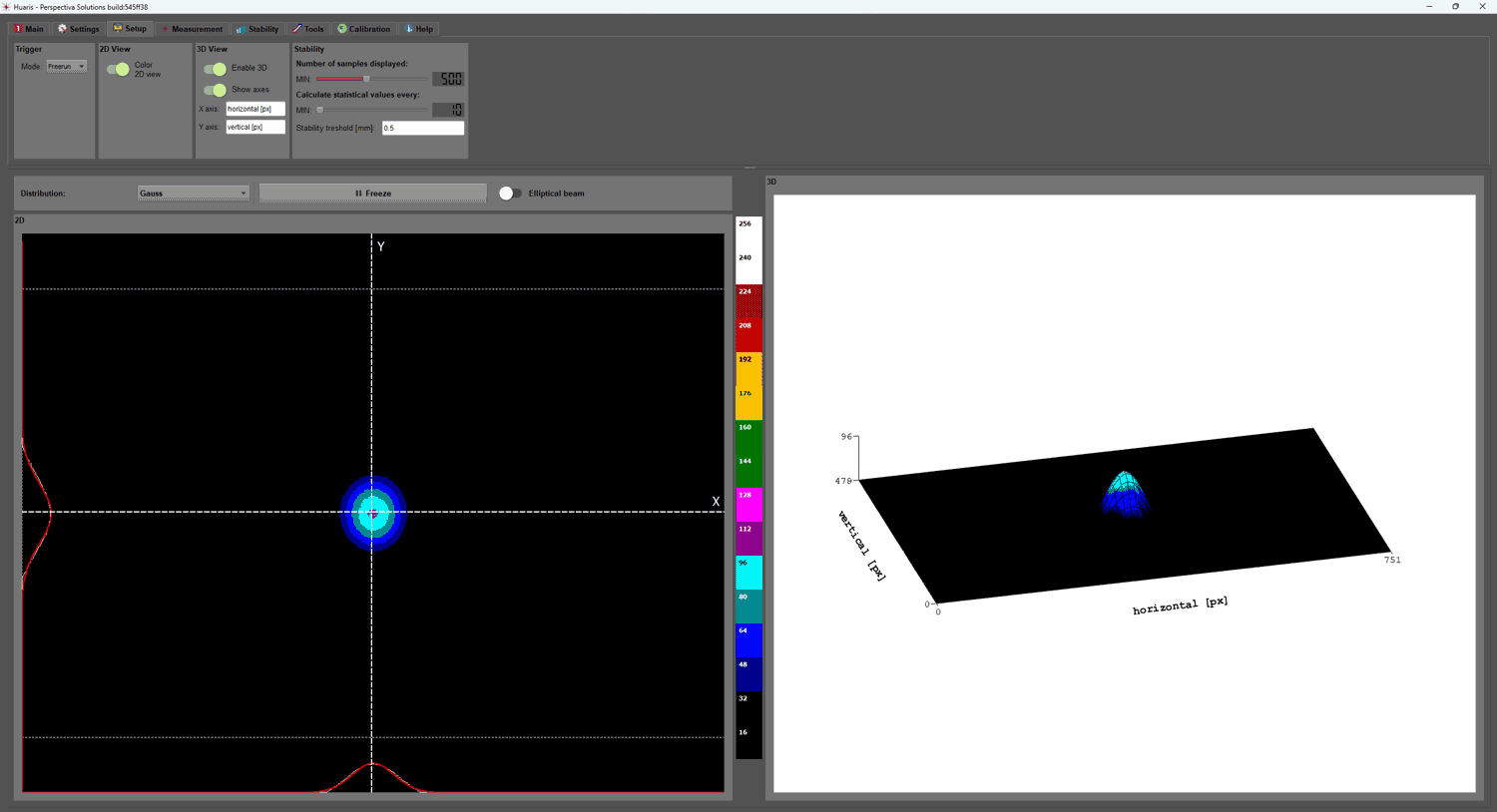Screen dimensions: 1497x812
Task: Disable the Enable 3D switch
Action: click(215, 69)
